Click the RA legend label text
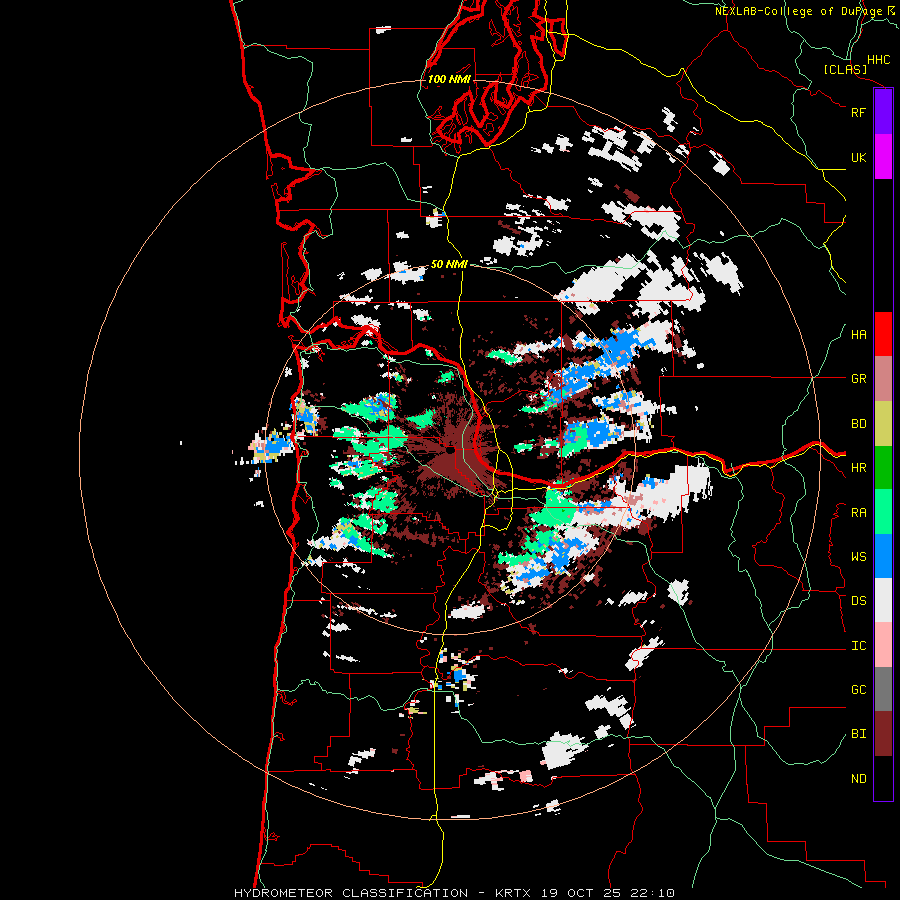Screen dimensions: 900x900 pos(858,513)
